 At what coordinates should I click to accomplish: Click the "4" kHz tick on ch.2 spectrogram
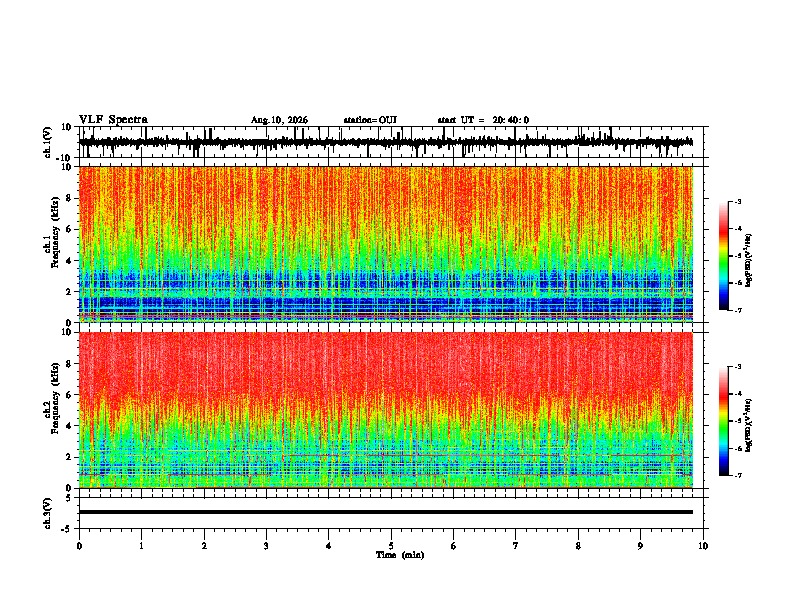pos(70,426)
